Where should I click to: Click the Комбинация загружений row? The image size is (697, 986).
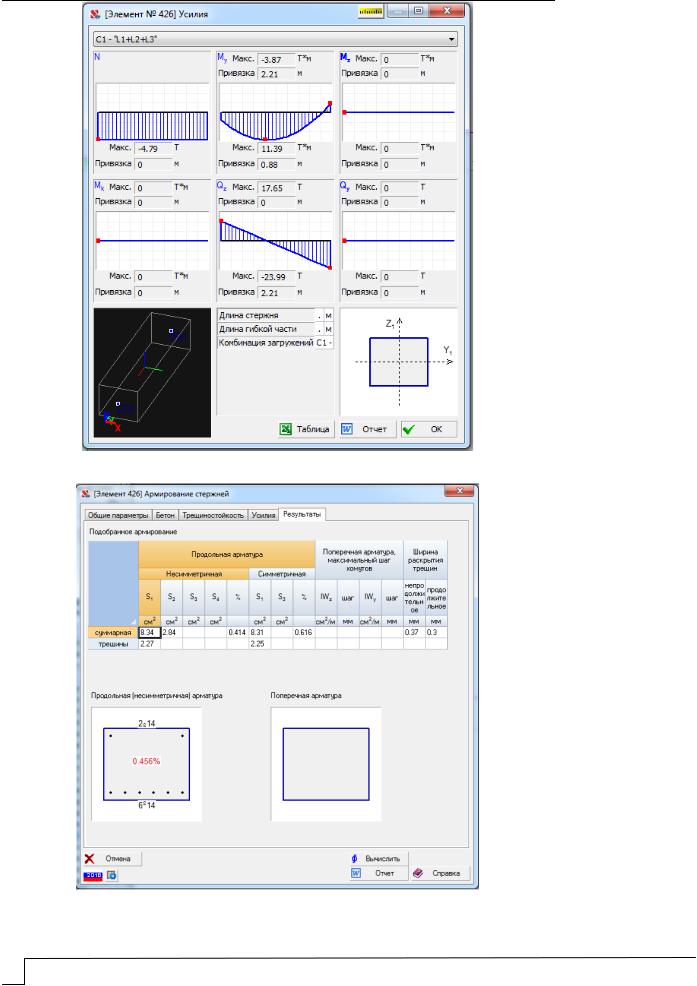[x=275, y=343]
